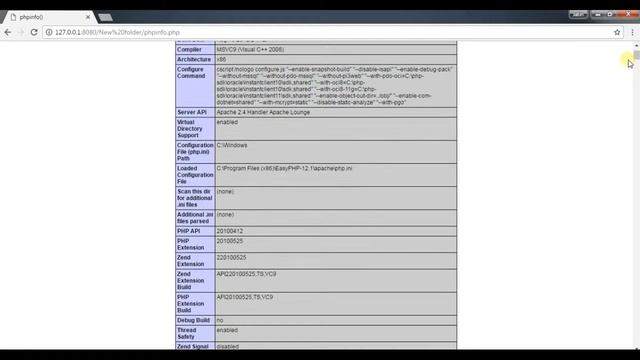Click the '20100412' PHP API value

pos(229,231)
